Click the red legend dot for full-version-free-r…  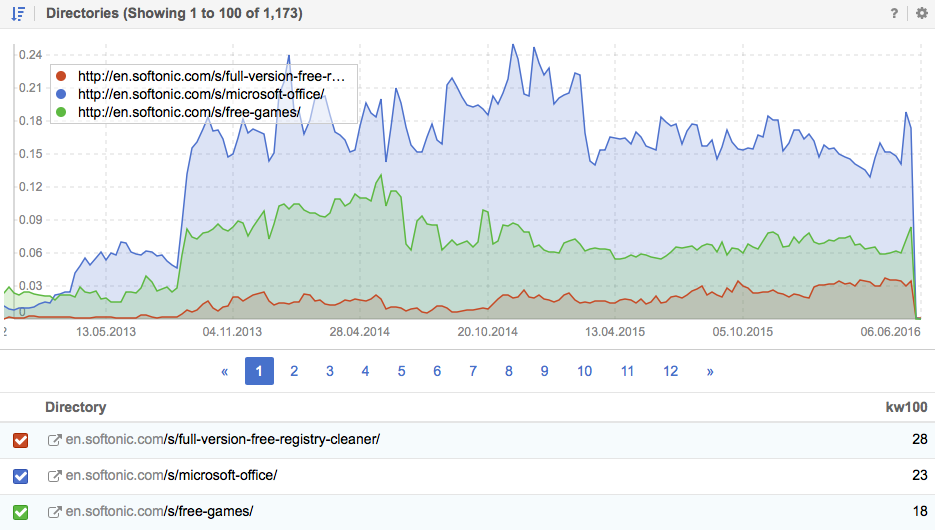(62, 76)
